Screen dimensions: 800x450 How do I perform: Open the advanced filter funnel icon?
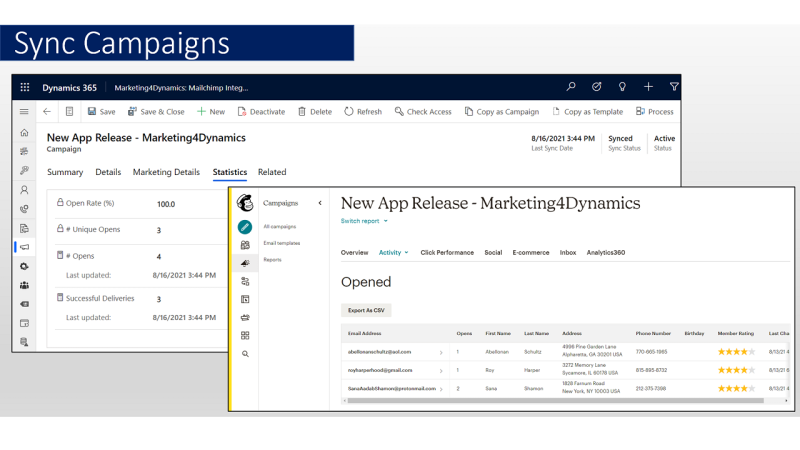[674, 87]
